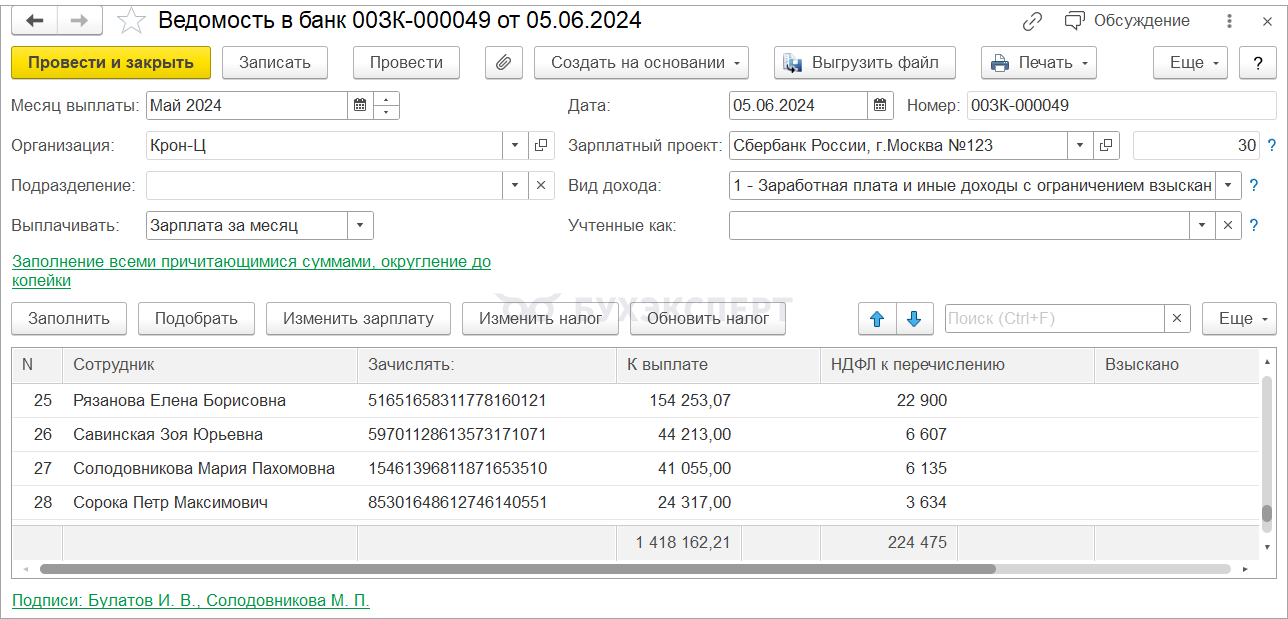Click Обновить налог
Viewport: 1288px width, 619px height.
pyautogui.click(x=708, y=318)
